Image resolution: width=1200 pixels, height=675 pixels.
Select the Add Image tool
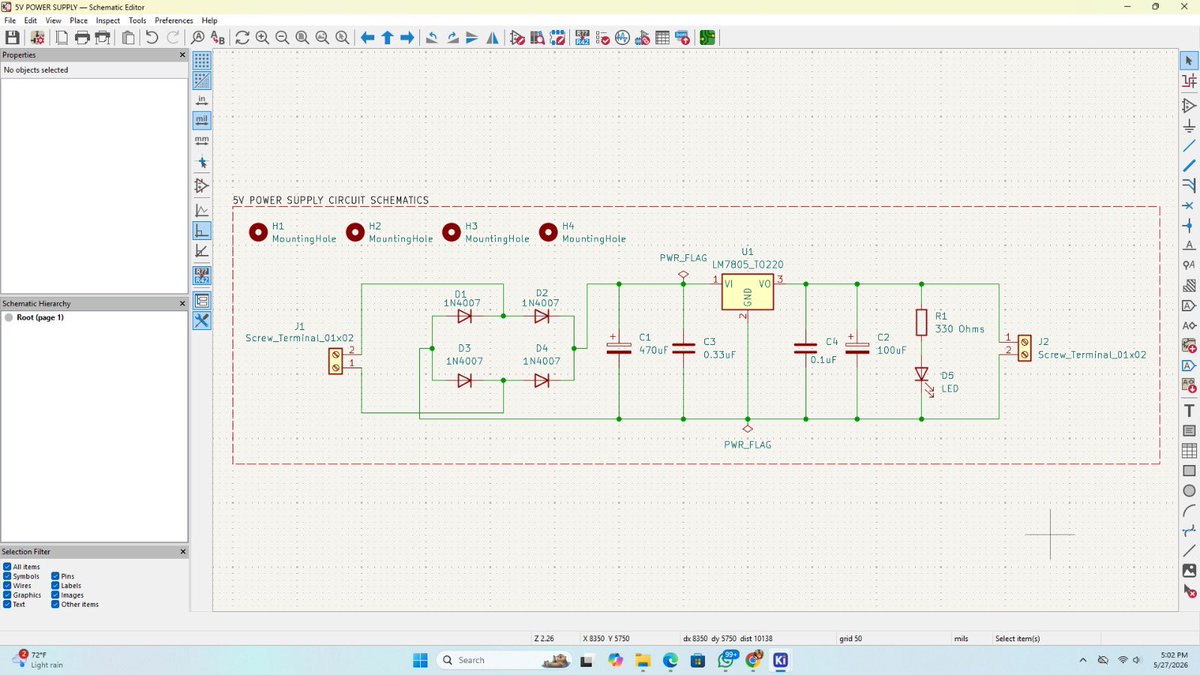tap(1189, 570)
